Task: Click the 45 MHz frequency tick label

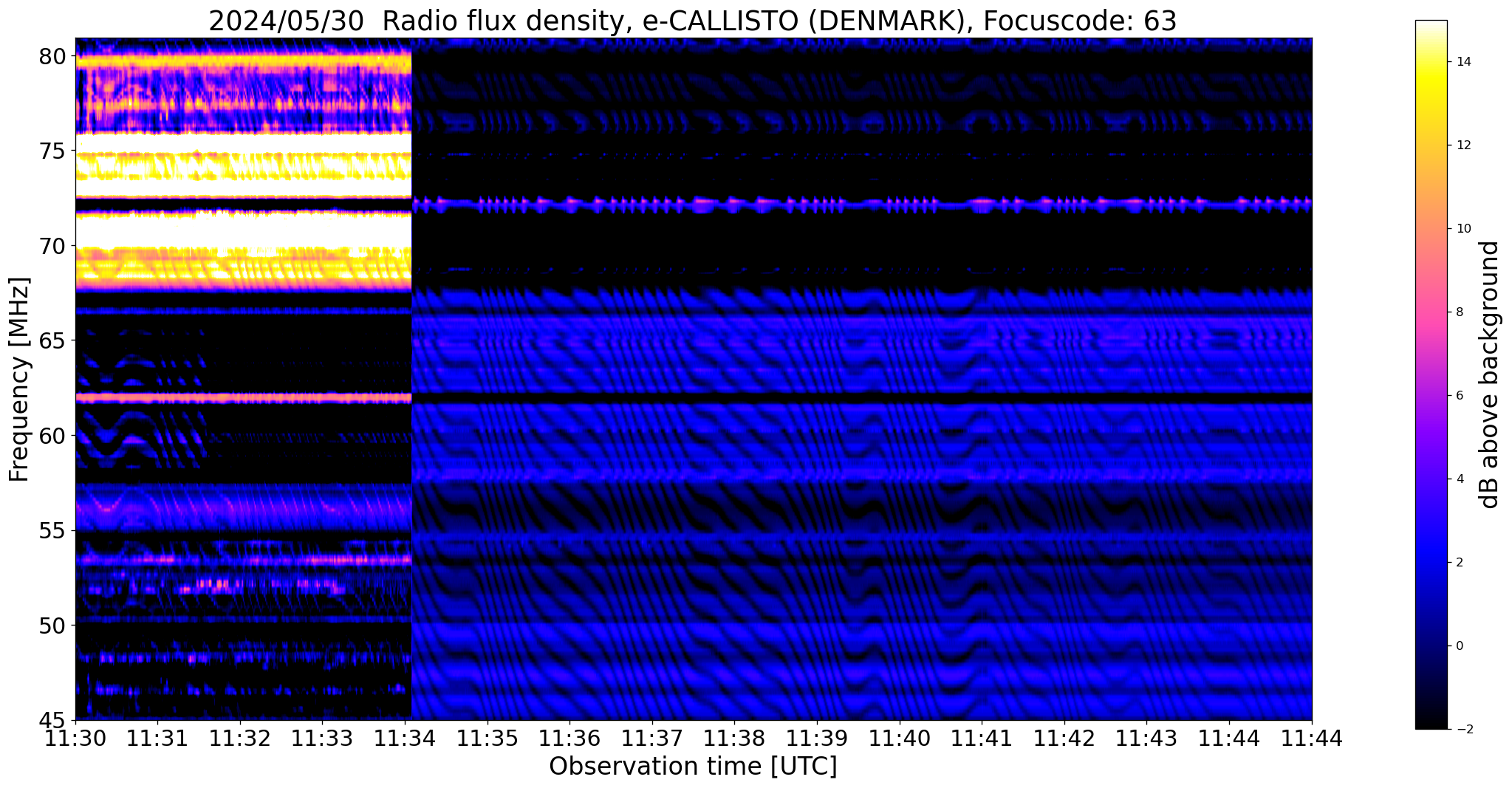Action: point(52,721)
